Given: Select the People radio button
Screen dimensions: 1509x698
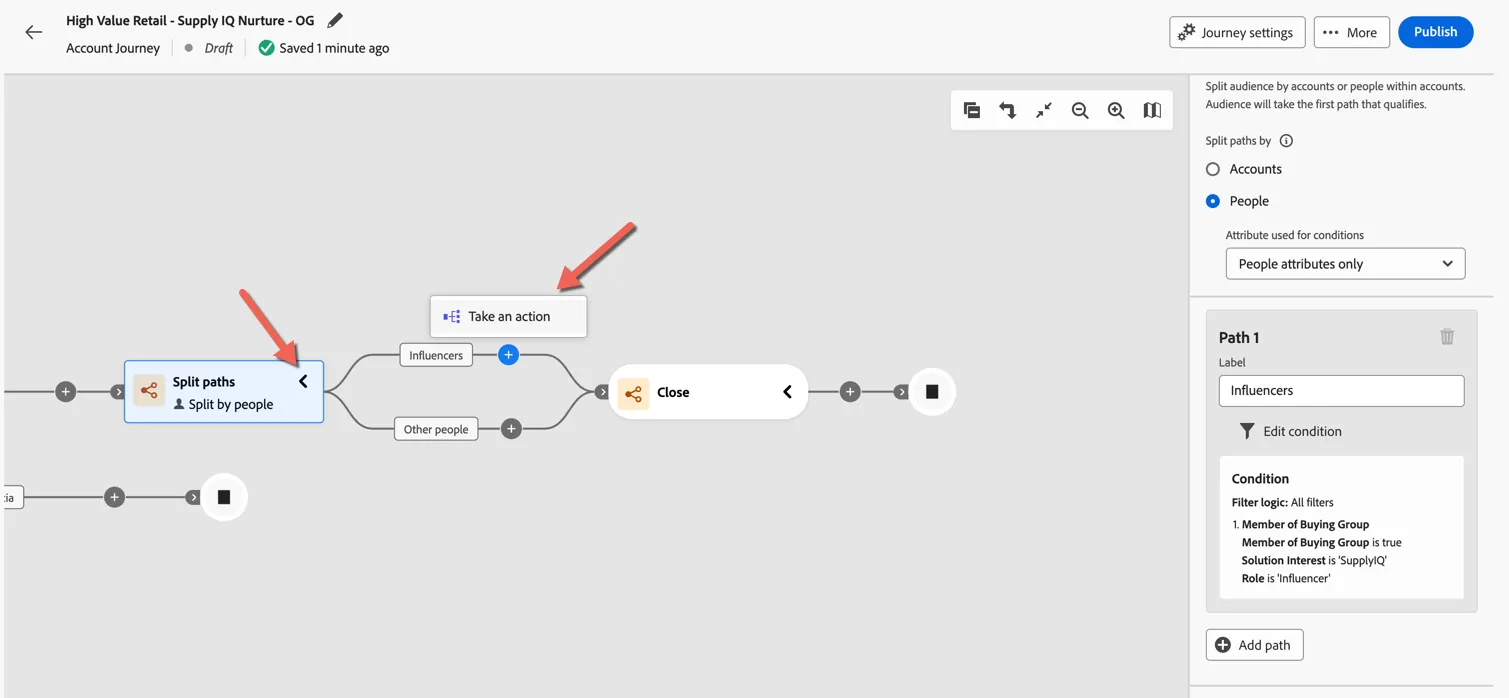Looking at the screenshot, I should [x=1213, y=201].
